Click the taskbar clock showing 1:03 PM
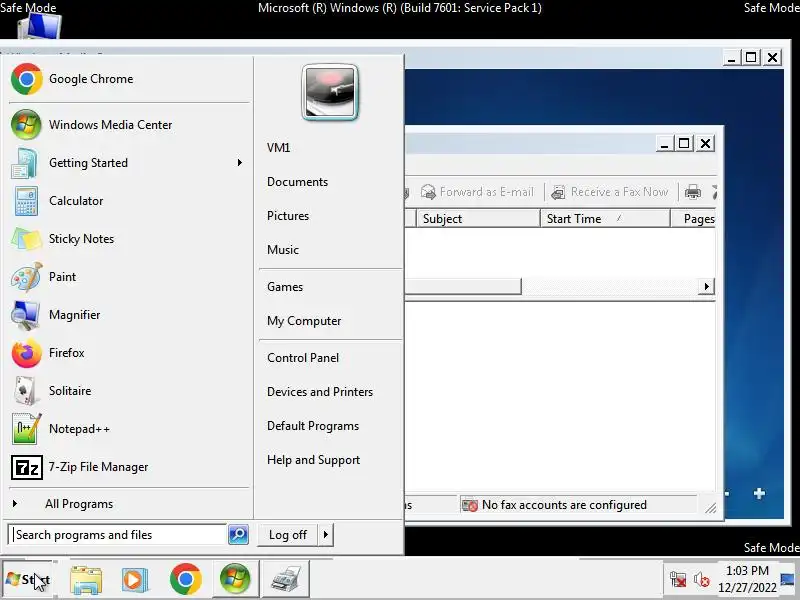This screenshot has height=600, width=800. [747, 579]
